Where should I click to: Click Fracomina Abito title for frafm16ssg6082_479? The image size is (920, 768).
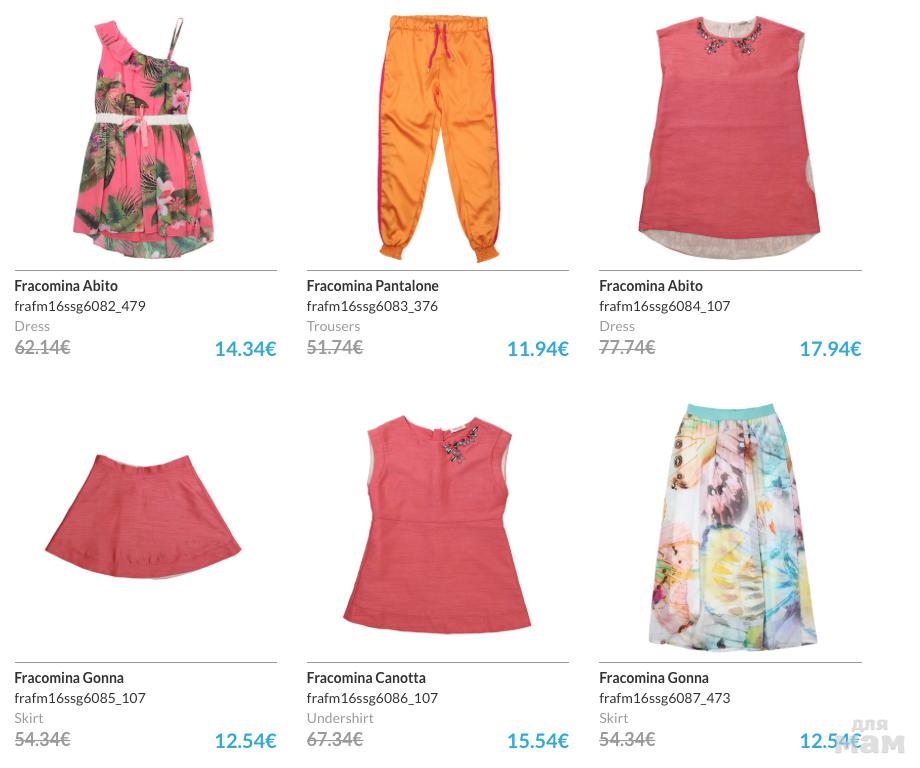click(66, 286)
